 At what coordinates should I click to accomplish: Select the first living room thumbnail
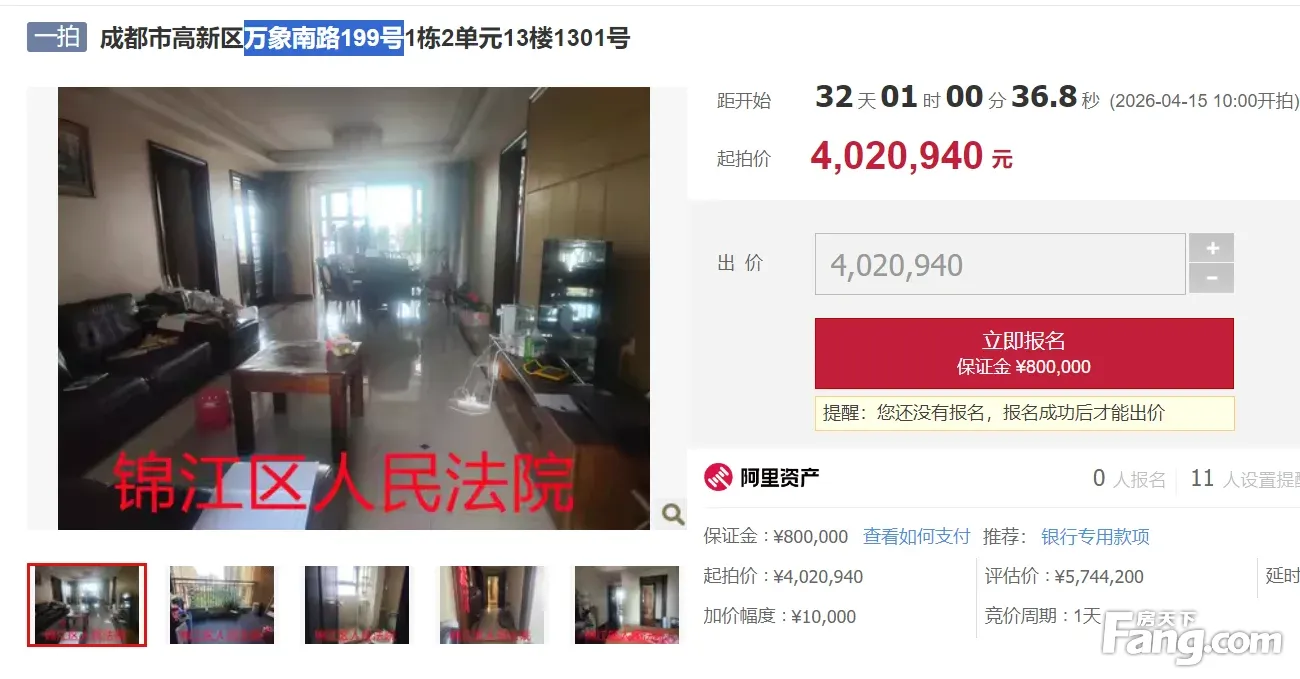click(87, 605)
